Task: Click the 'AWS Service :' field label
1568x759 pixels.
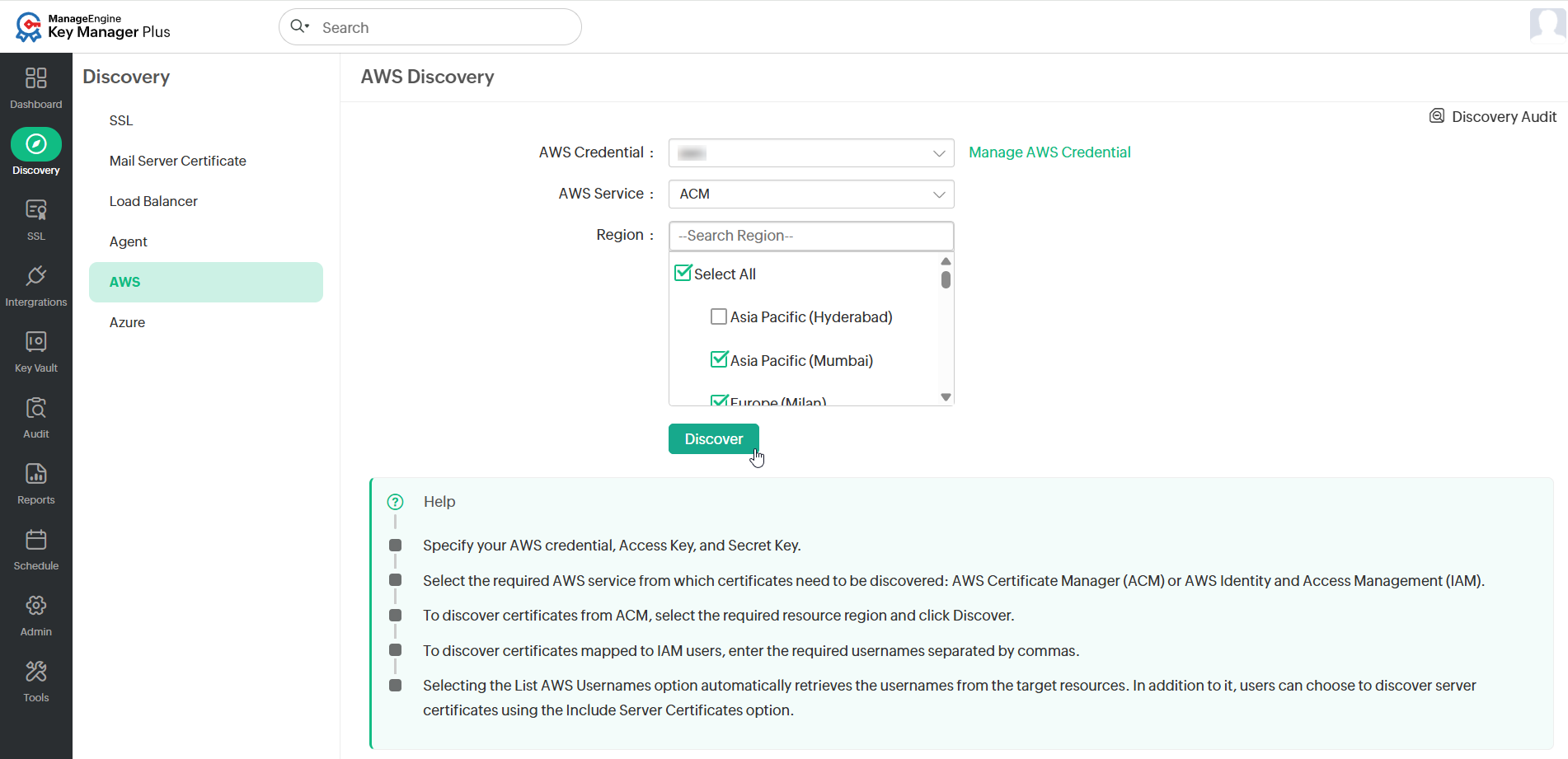Action: [606, 194]
